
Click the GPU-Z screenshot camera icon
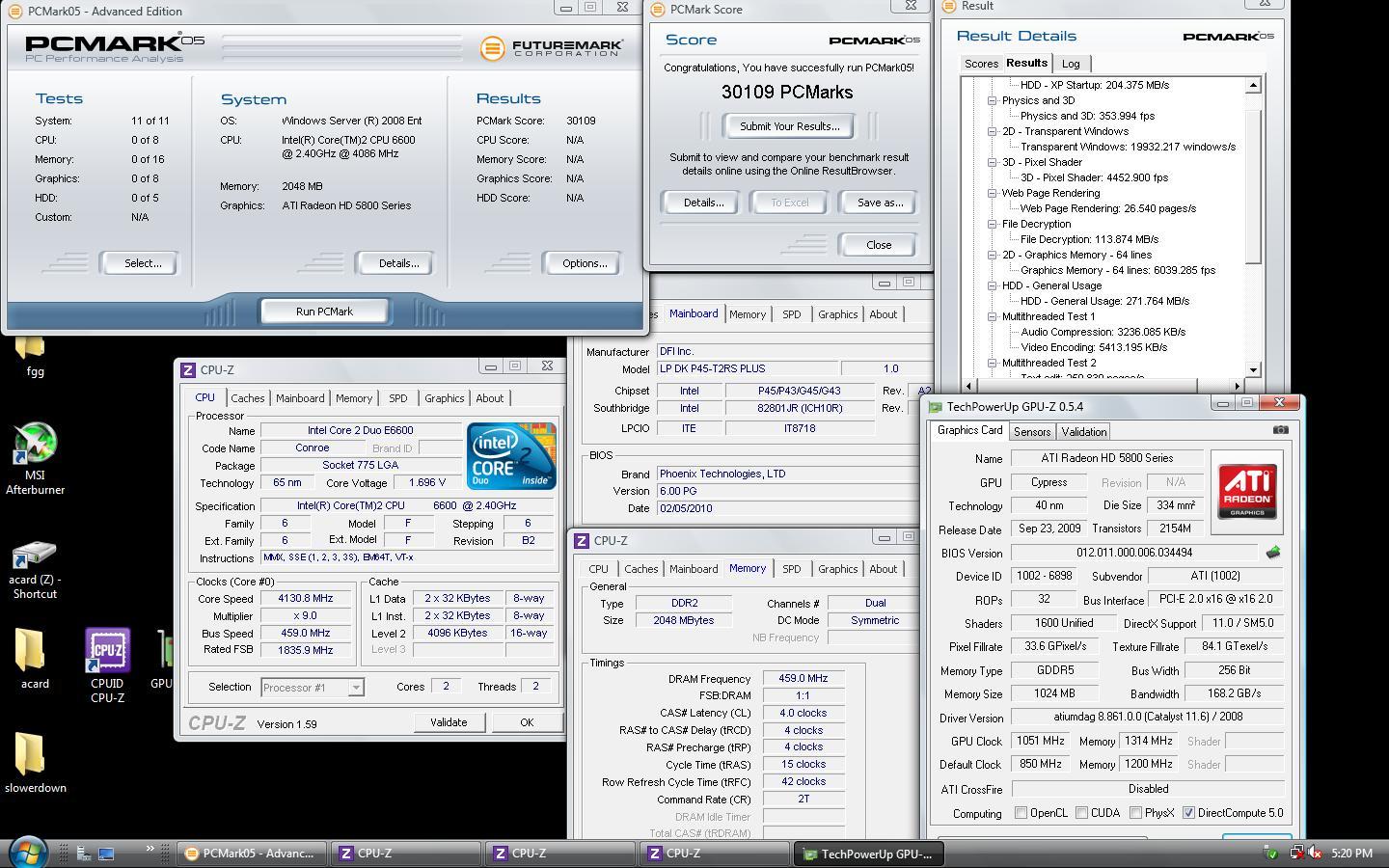coord(1280,430)
